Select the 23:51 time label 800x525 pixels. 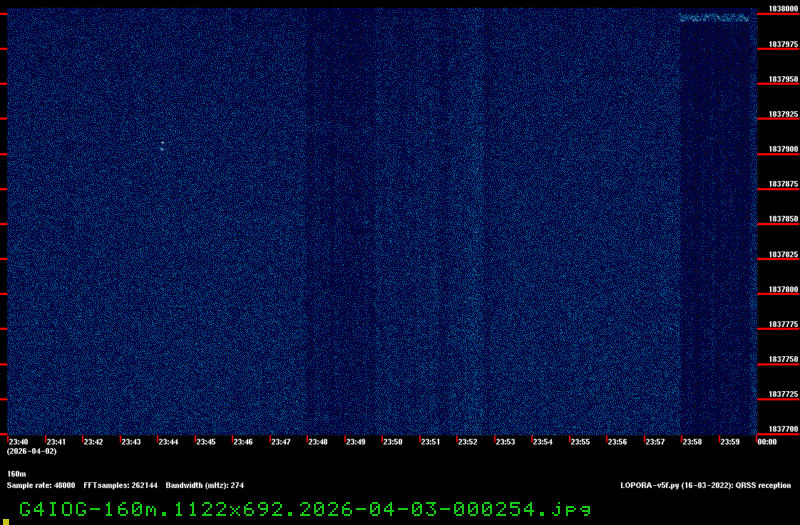[x=431, y=442]
